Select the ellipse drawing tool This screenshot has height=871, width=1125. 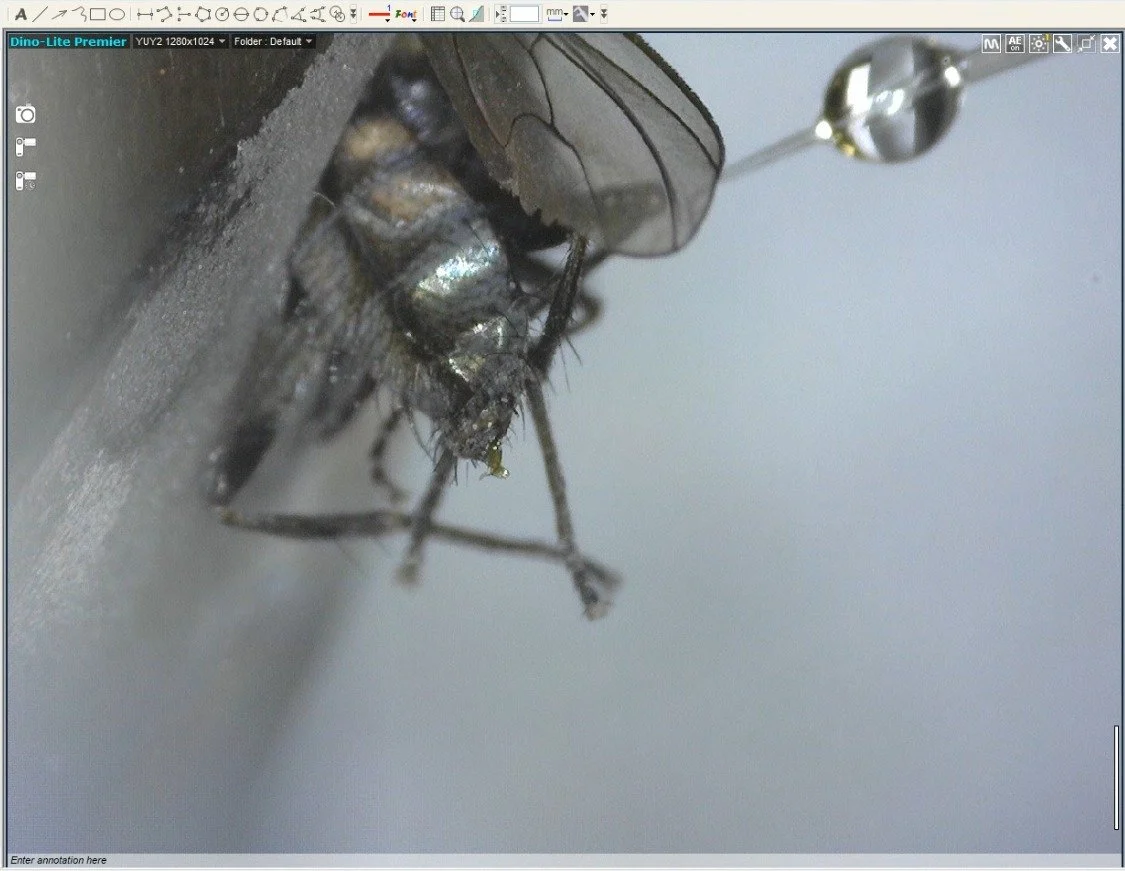coord(117,14)
